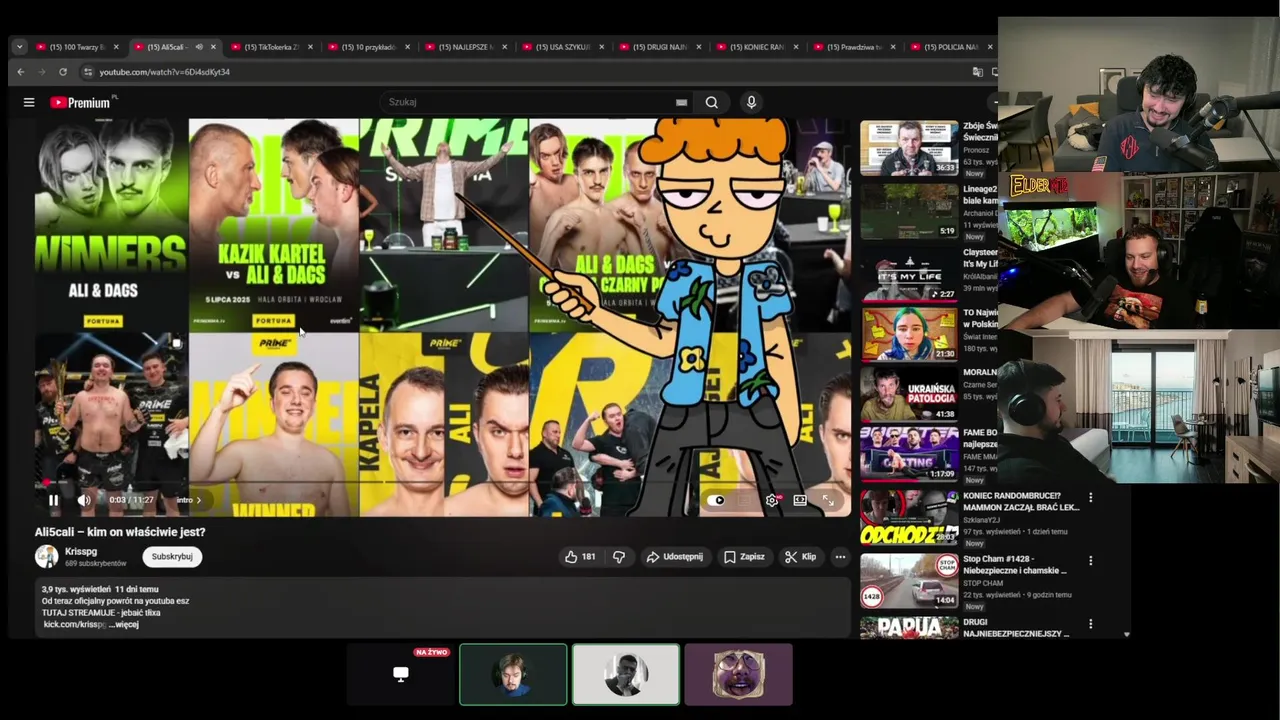Switch to 'TikTokerka' browser tab
This screenshot has width=1280, height=720.
pyautogui.click(x=271, y=47)
